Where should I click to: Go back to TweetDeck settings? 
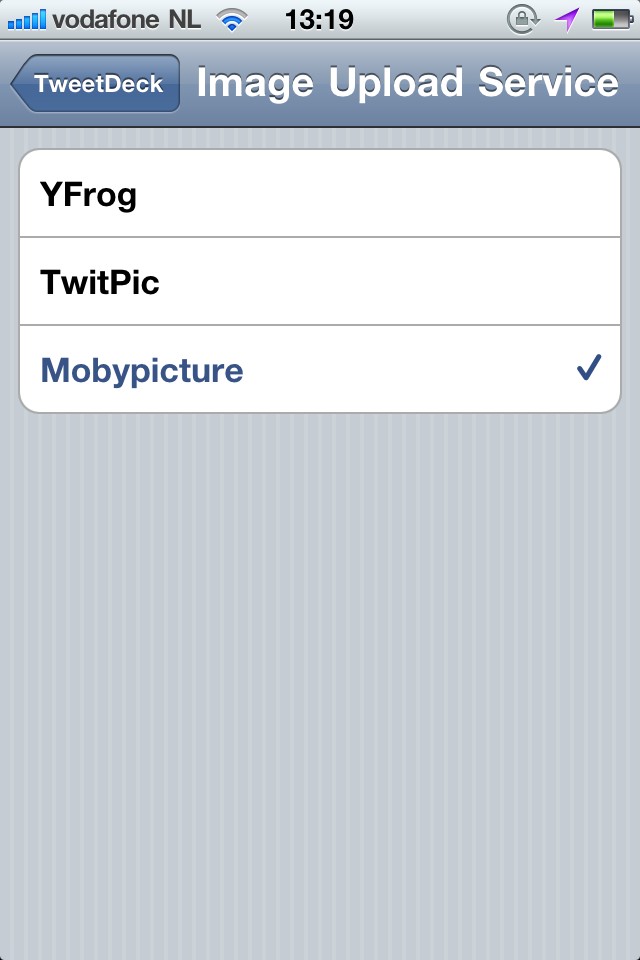tap(96, 83)
